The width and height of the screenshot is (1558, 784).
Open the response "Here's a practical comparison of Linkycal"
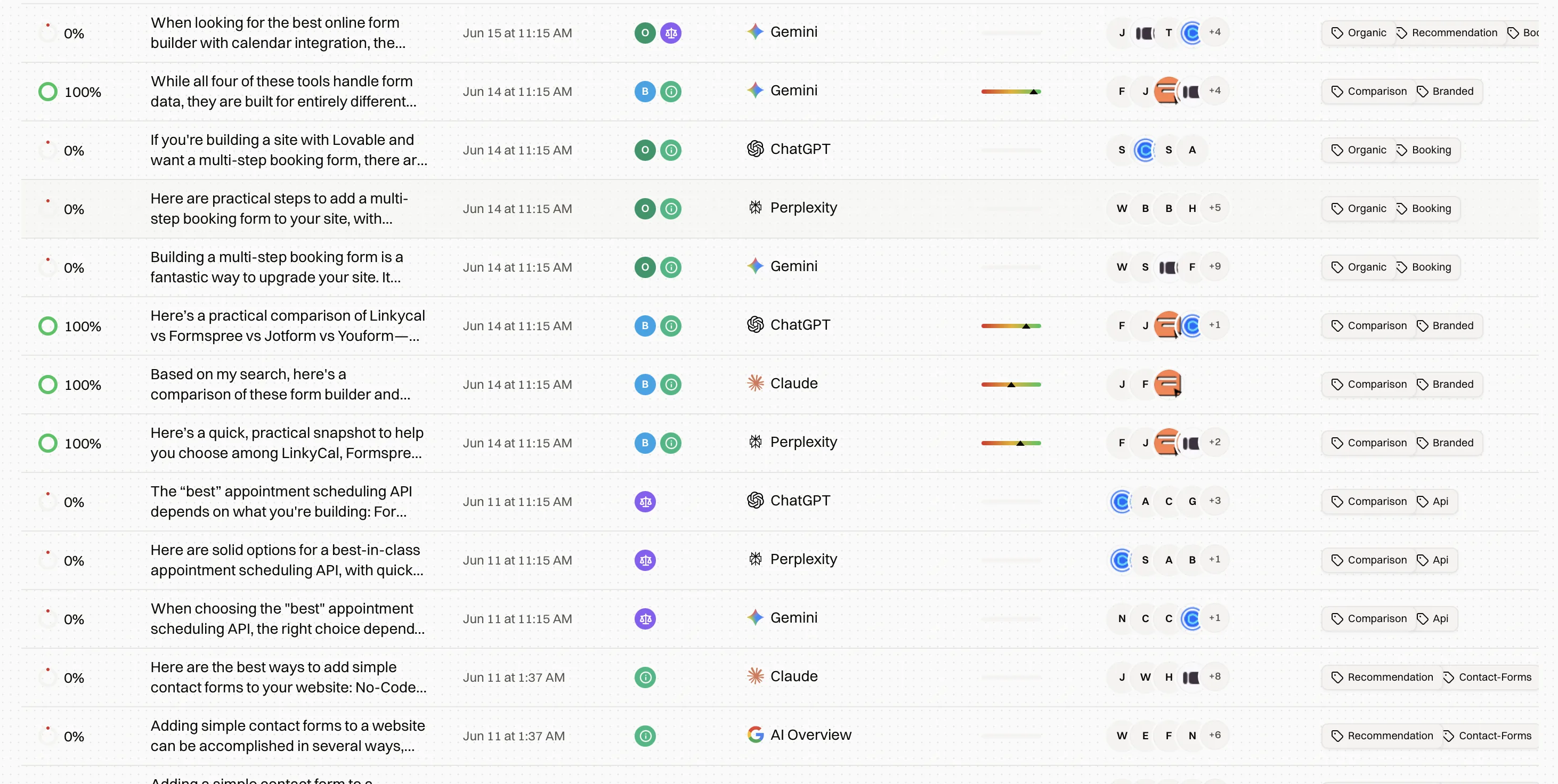point(288,326)
